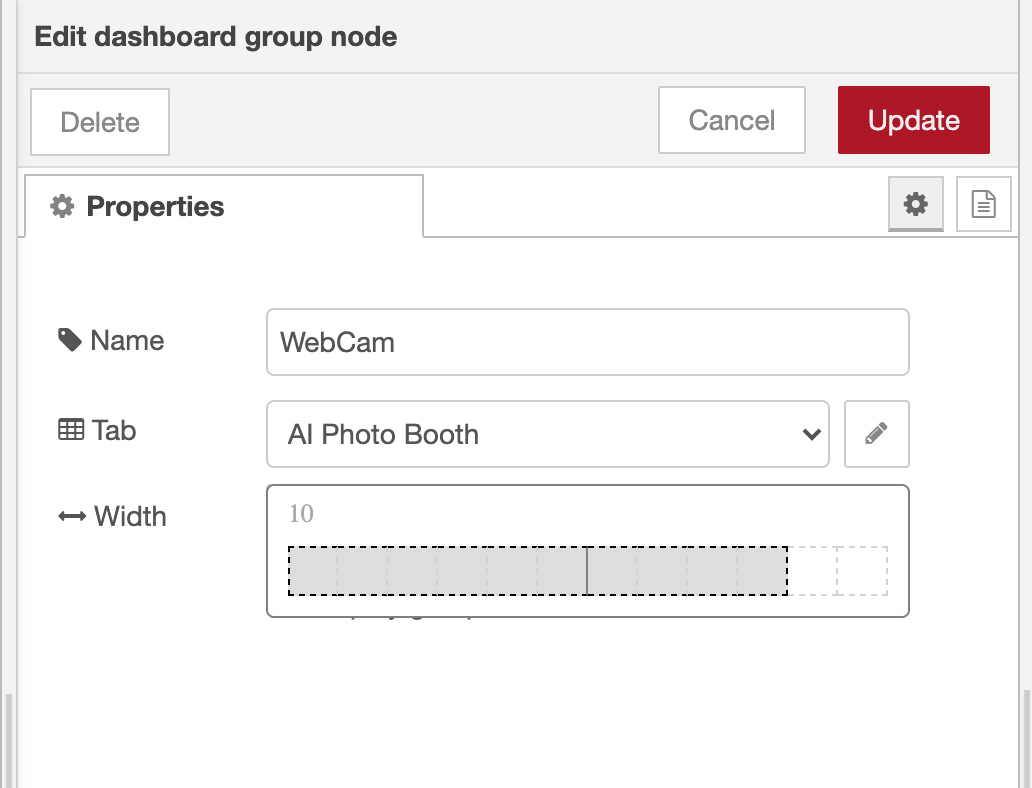Set group width using the width grid slider
The width and height of the screenshot is (1032, 788).
pos(587,569)
